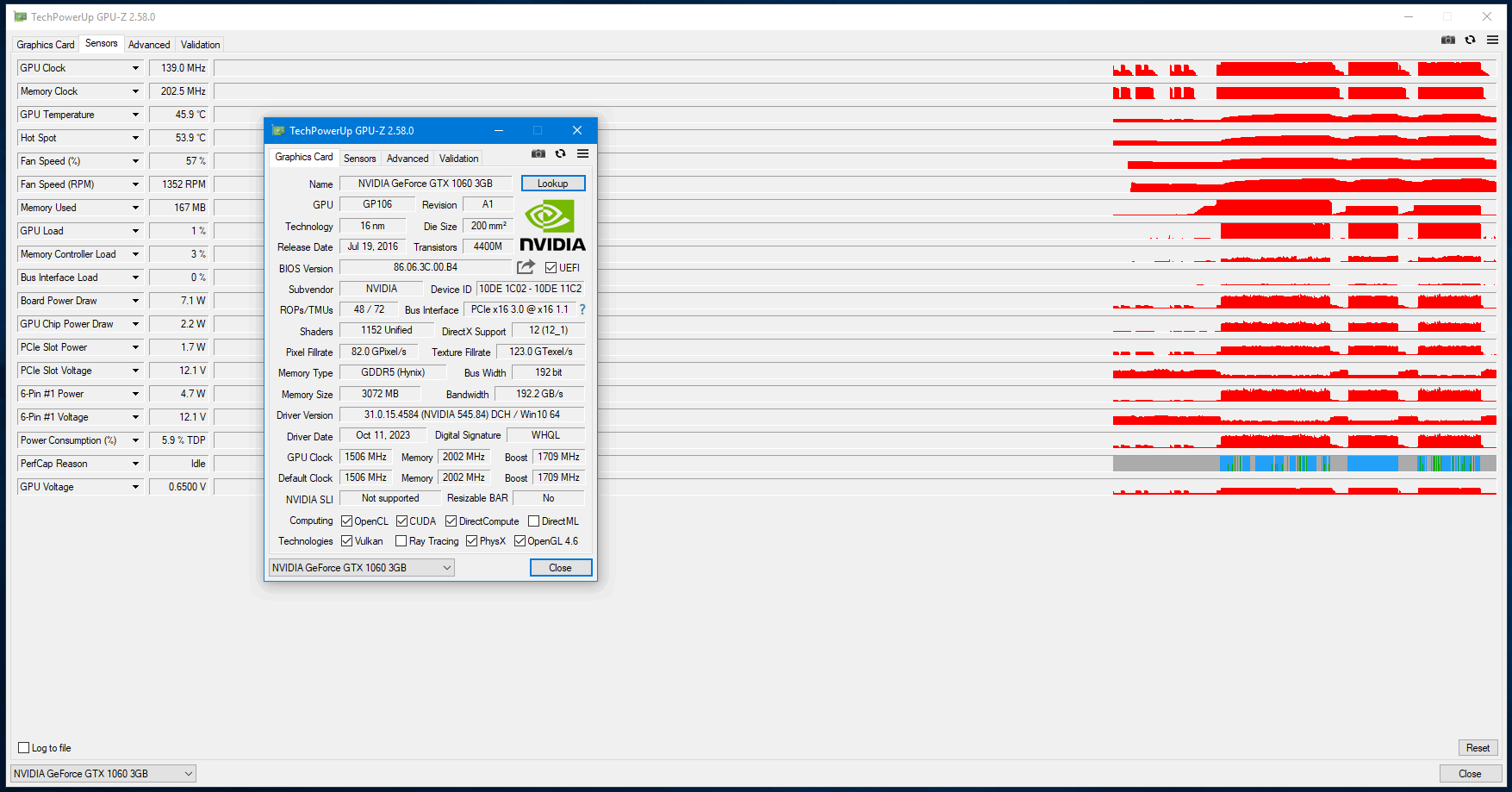The height and width of the screenshot is (792, 1512).
Task: Enable the Log to file checkbox
Action: pos(24,748)
